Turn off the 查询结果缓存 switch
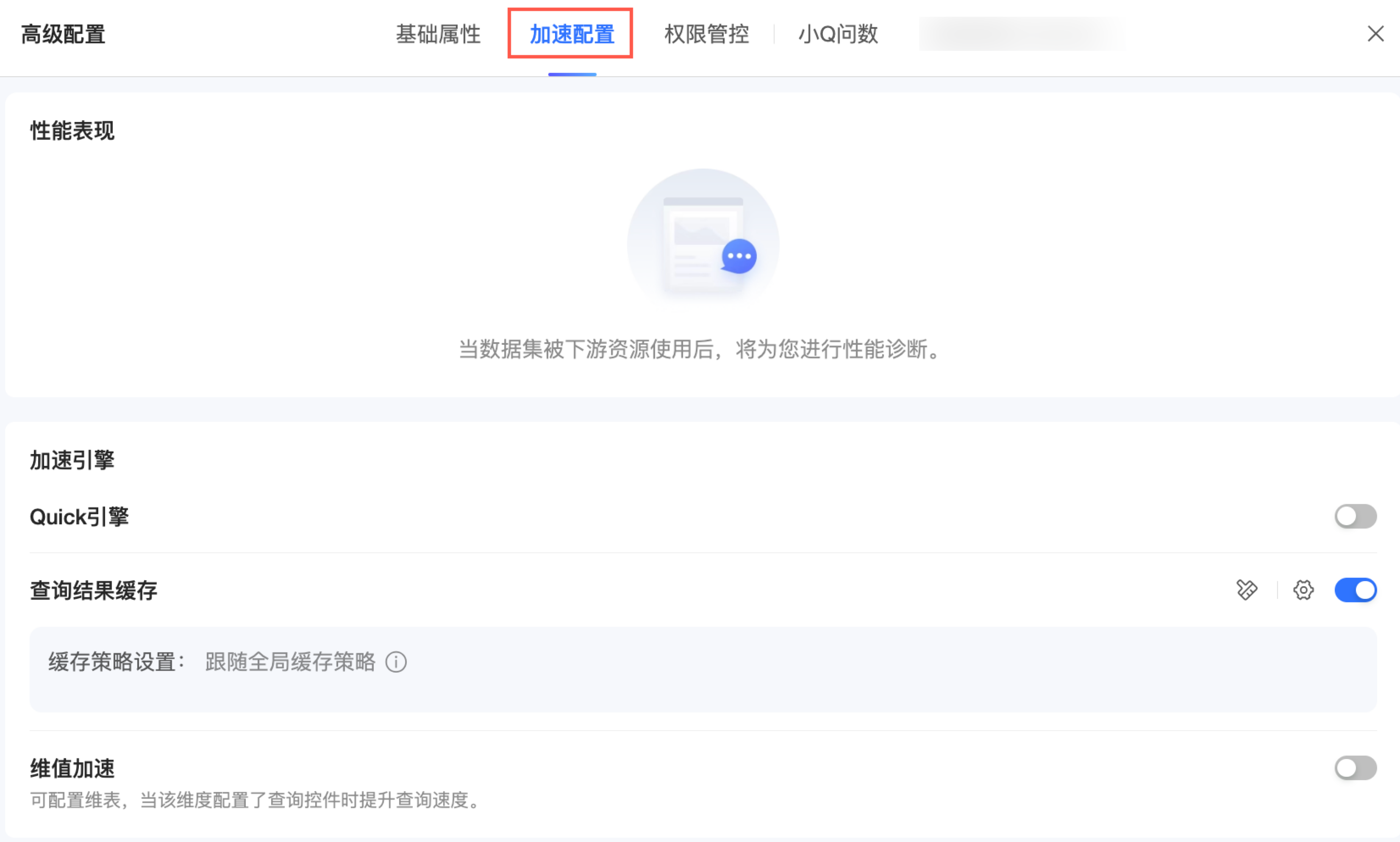1400x842 pixels. [x=1355, y=590]
